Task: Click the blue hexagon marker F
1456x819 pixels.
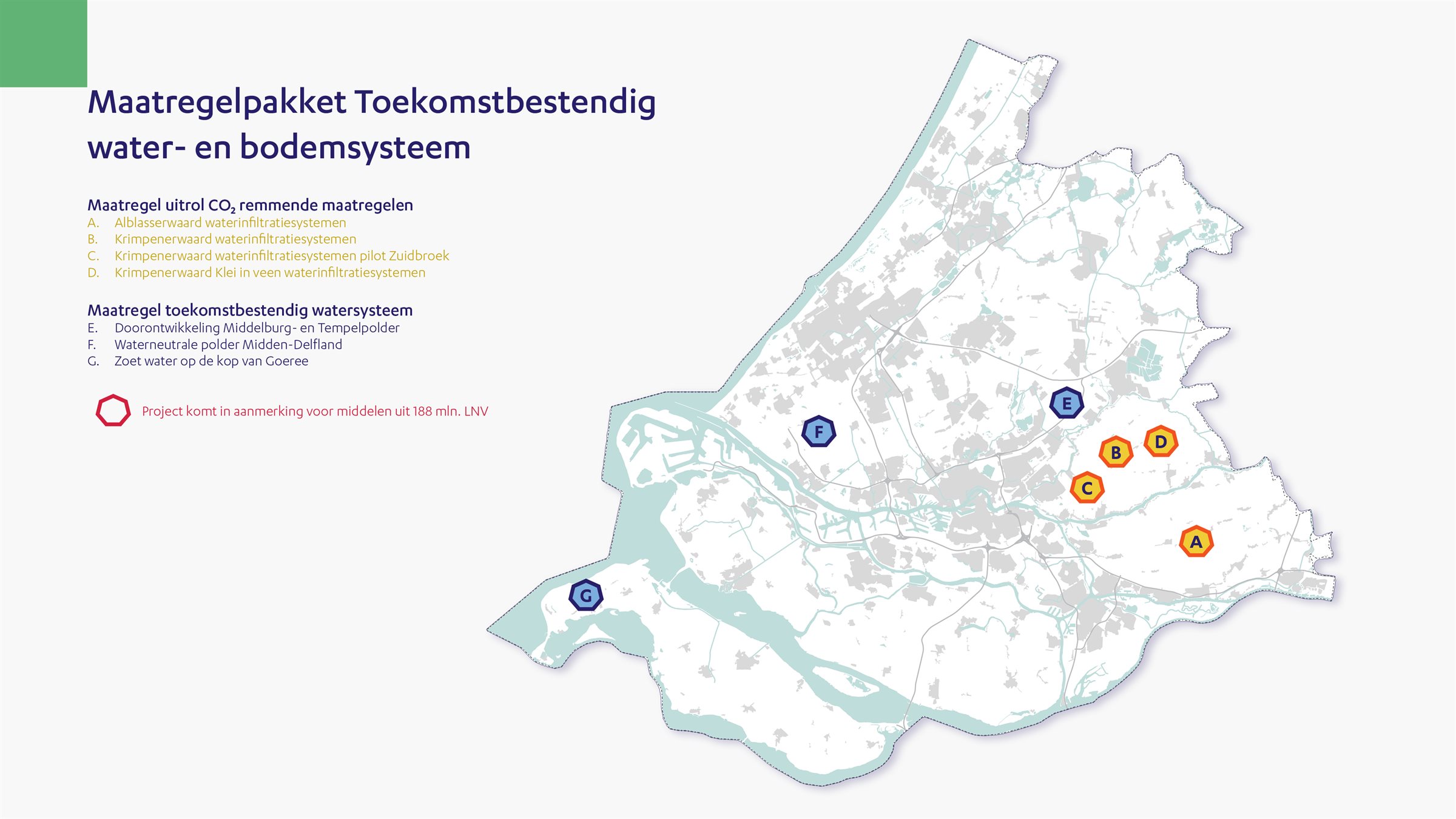Action: pos(818,432)
